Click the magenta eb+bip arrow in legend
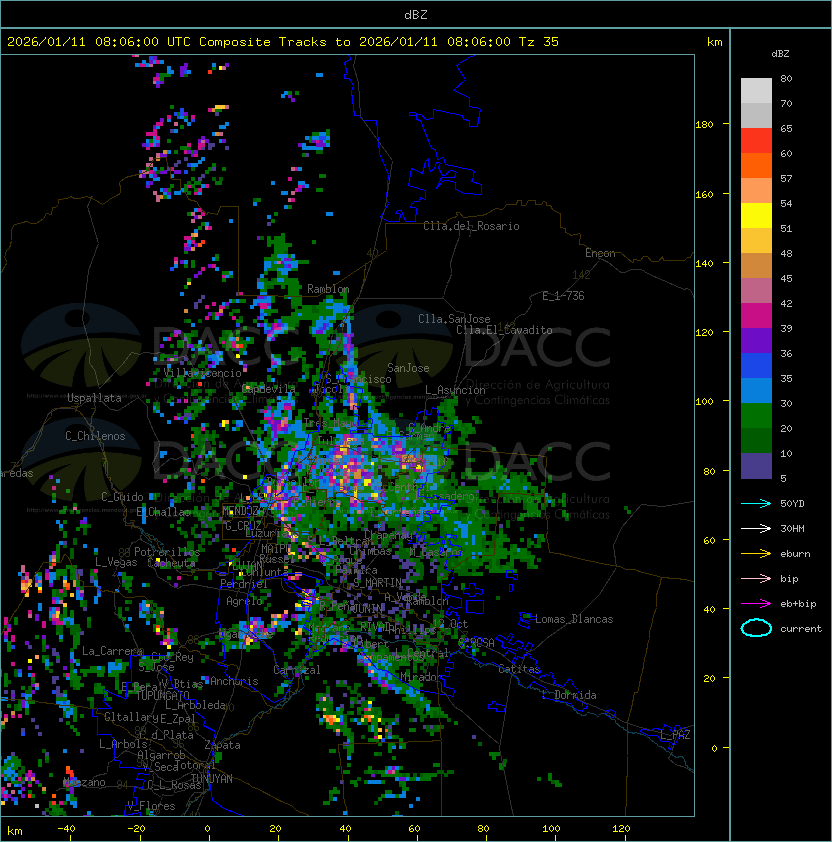 pyautogui.click(x=756, y=604)
